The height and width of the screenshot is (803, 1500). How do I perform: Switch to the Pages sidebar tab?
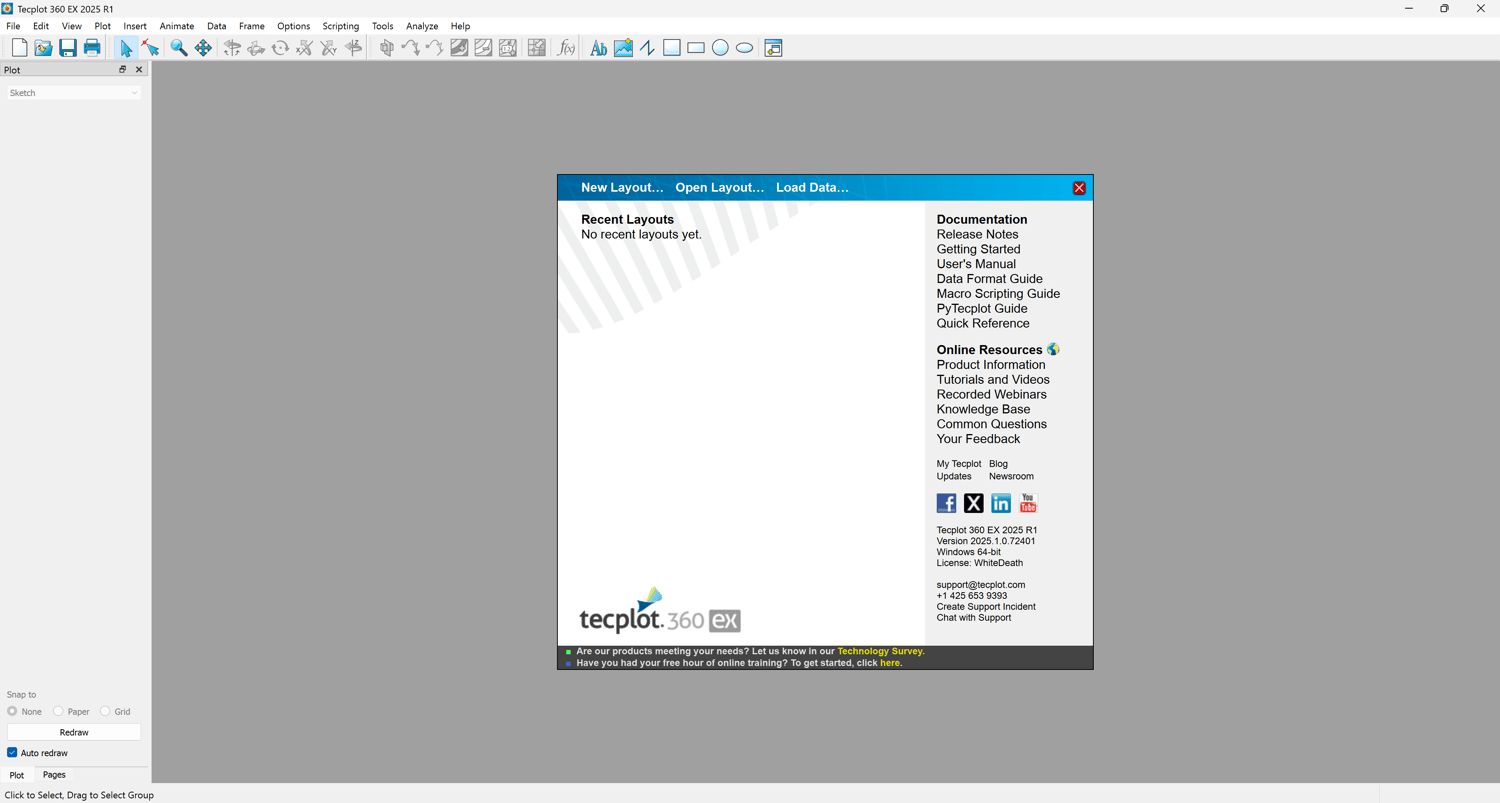pyautogui.click(x=54, y=775)
